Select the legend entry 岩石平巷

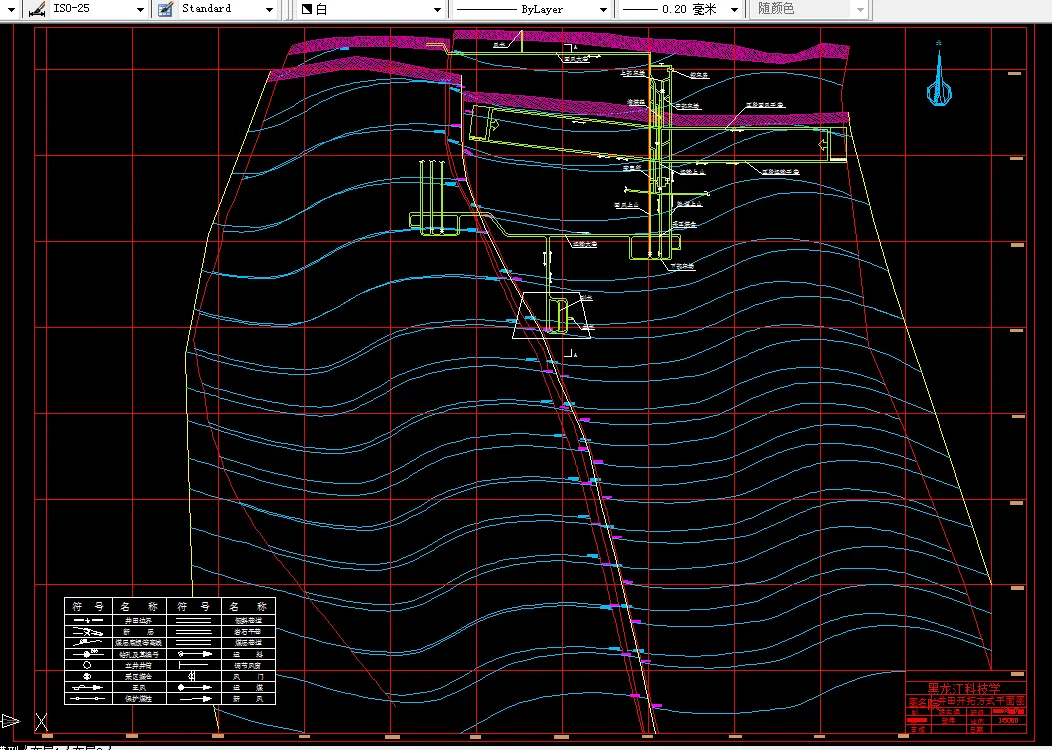(248, 632)
